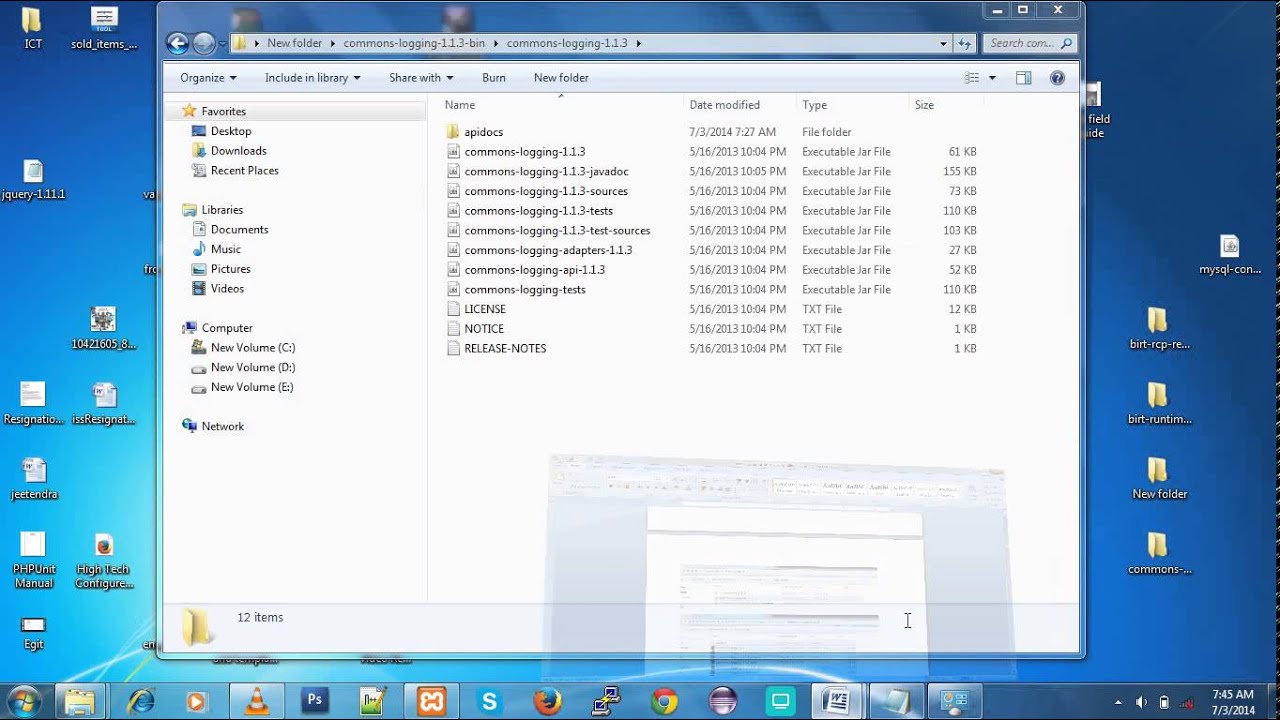This screenshot has height=720, width=1280.
Task: Open Microsoft Word from taskbar
Action: [836, 702]
